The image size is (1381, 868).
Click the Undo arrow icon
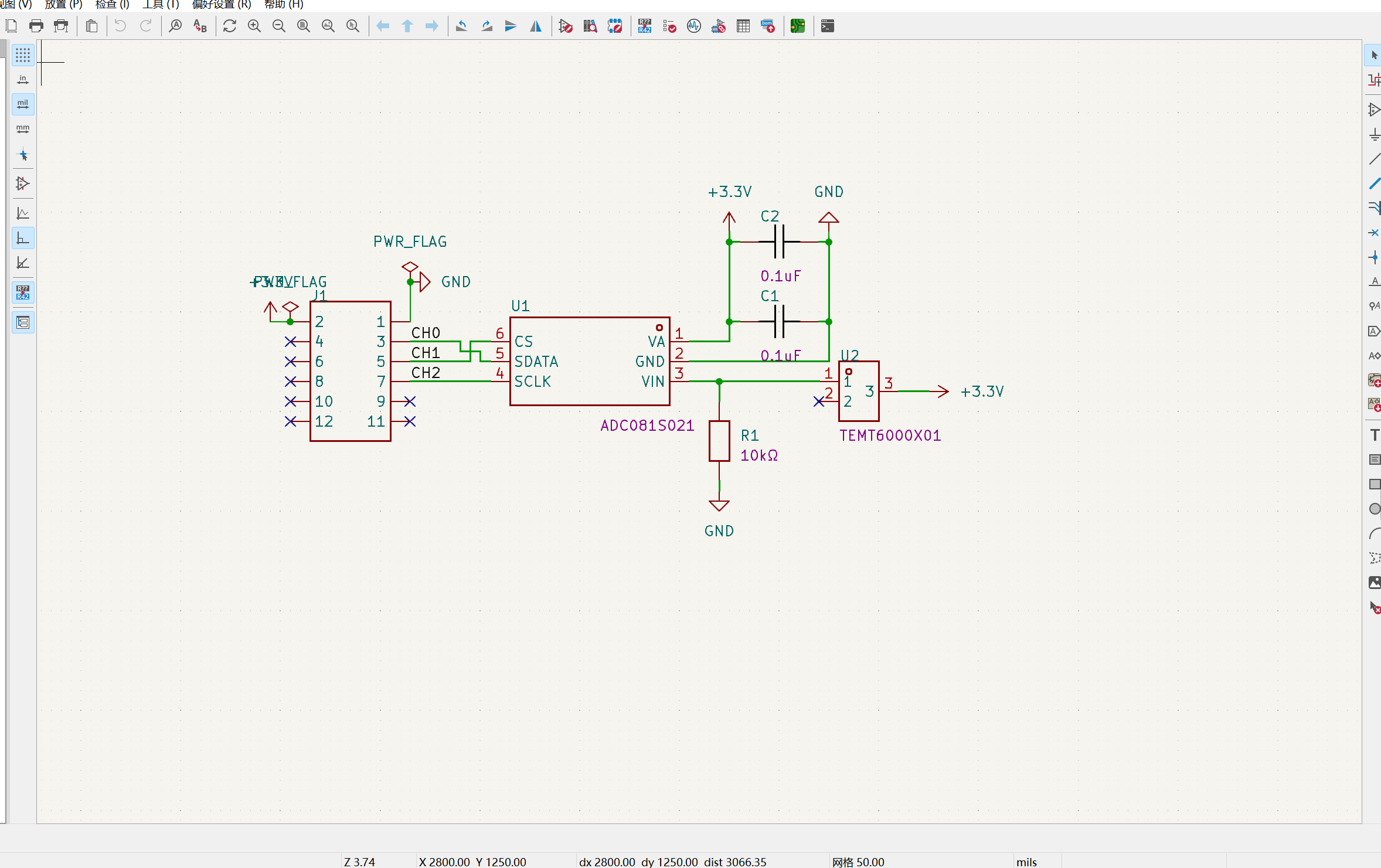[120, 26]
